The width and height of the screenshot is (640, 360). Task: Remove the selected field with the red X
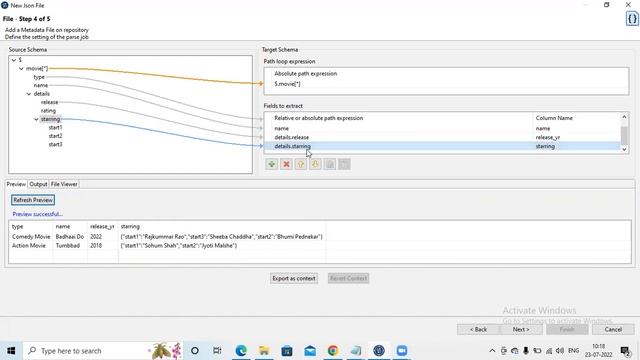point(286,164)
